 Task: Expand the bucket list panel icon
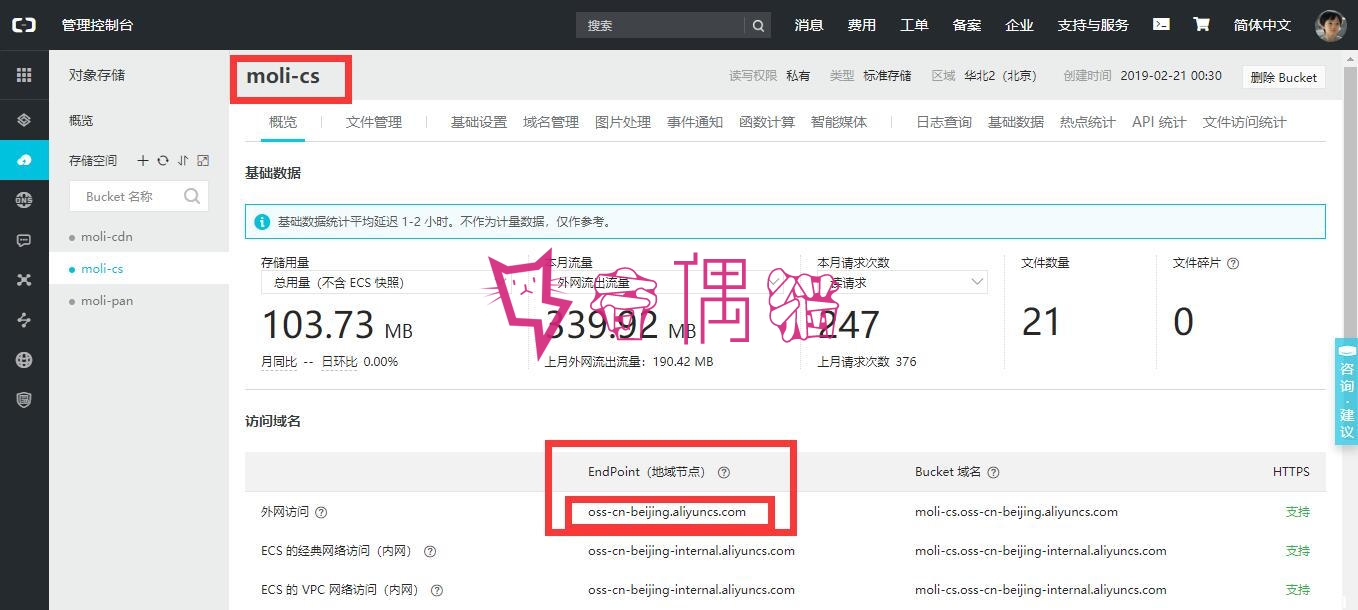[x=203, y=160]
